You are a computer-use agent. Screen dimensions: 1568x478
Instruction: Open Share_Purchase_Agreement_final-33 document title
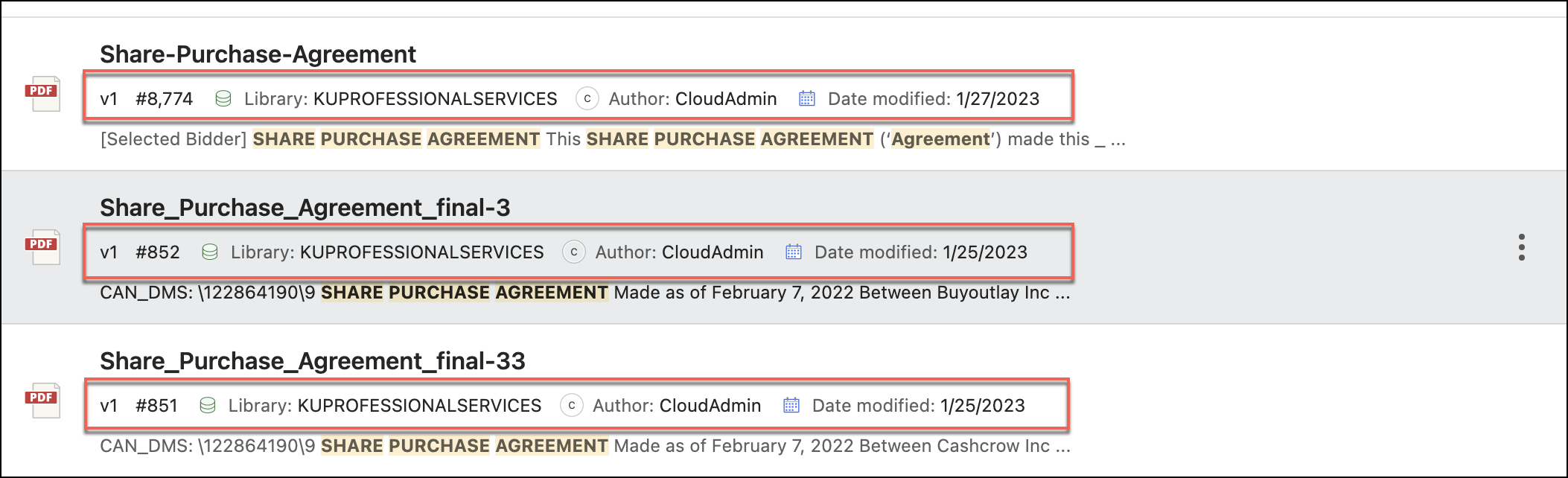(x=312, y=361)
